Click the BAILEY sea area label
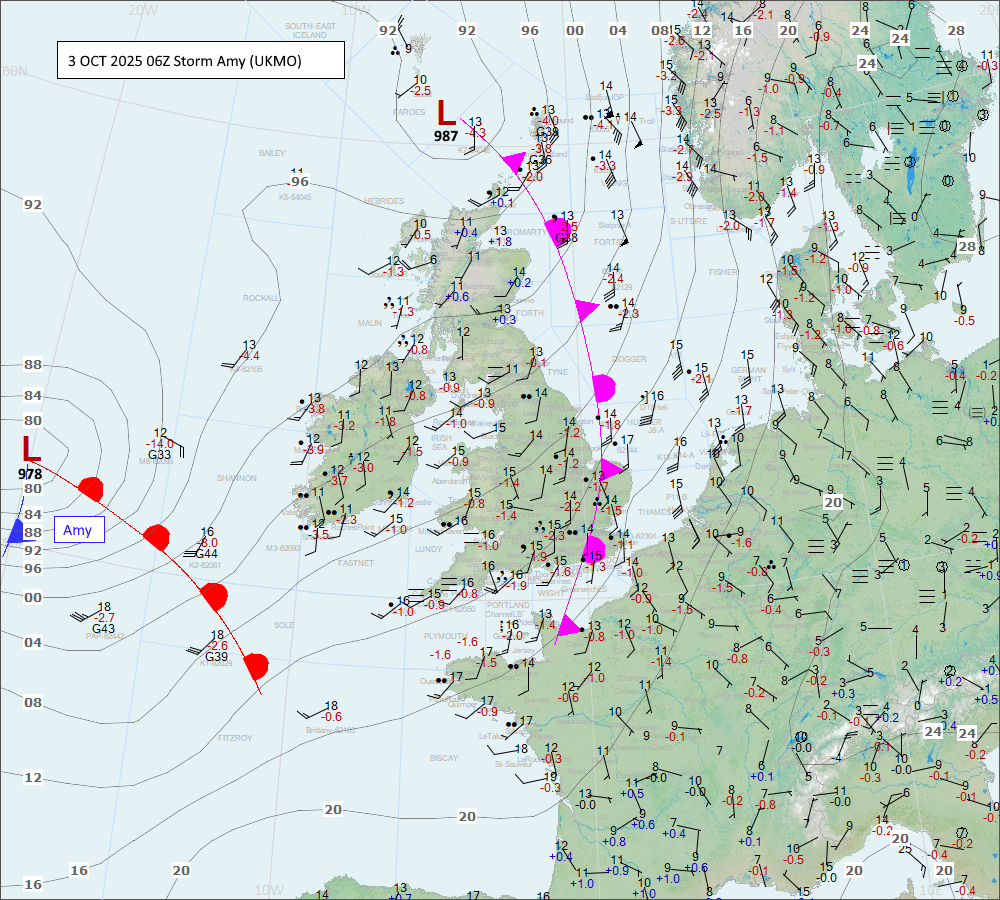Screen dimensions: 1000x900 tap(272, 153)
